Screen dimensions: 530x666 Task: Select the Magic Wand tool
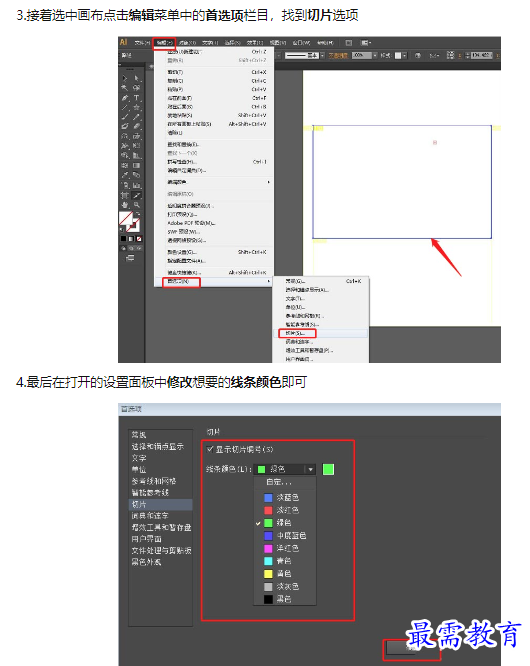(124, 87)
